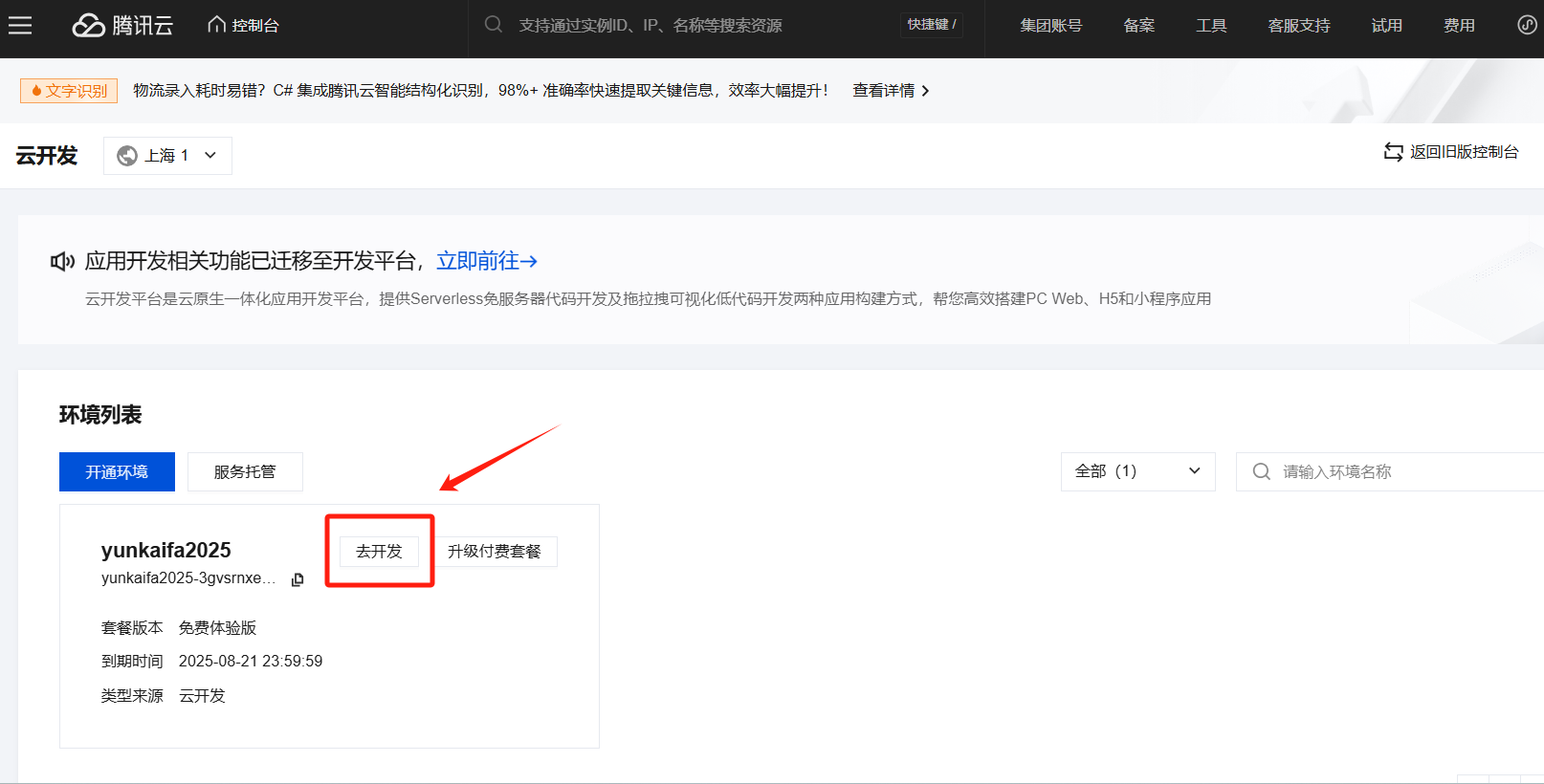Click the switch icon beside 返回旧版控制台
The width and height of the screenshot is (1544, 784).
point(1394,152)
